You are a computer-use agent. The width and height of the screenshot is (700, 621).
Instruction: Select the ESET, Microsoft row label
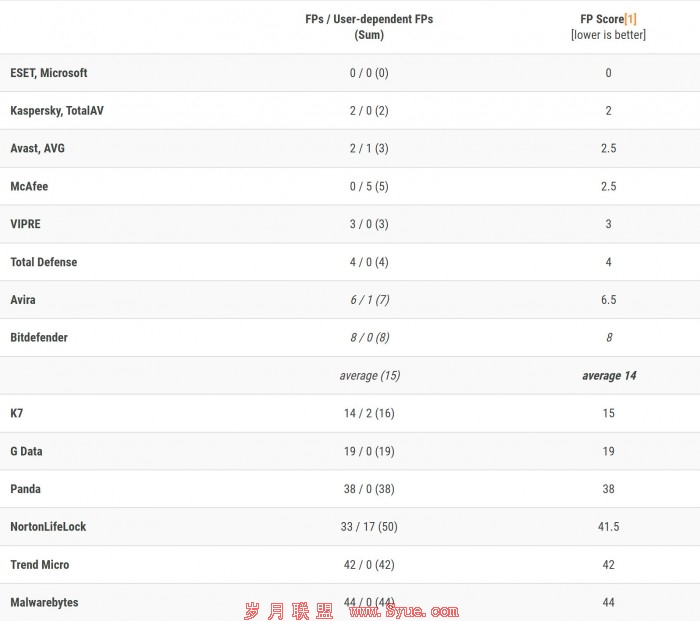(49, 73)
